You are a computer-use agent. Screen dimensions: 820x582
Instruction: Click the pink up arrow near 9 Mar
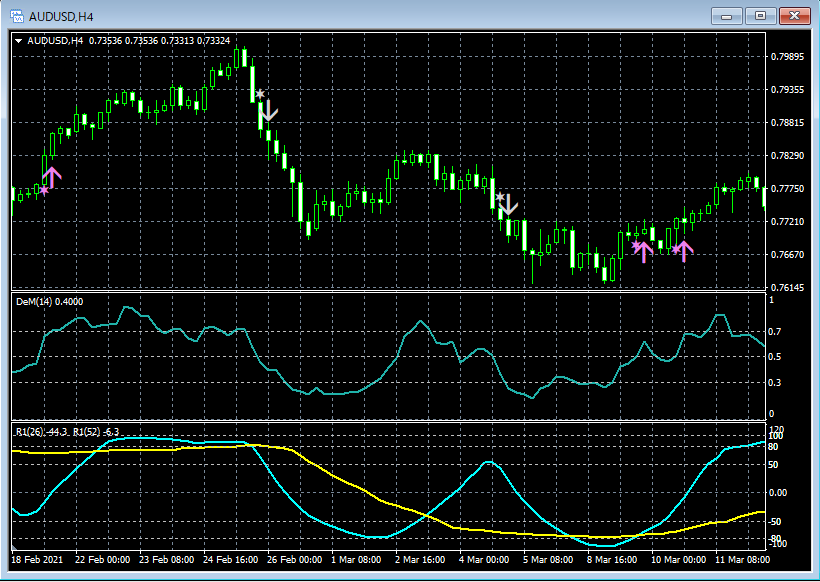[644, 251]
